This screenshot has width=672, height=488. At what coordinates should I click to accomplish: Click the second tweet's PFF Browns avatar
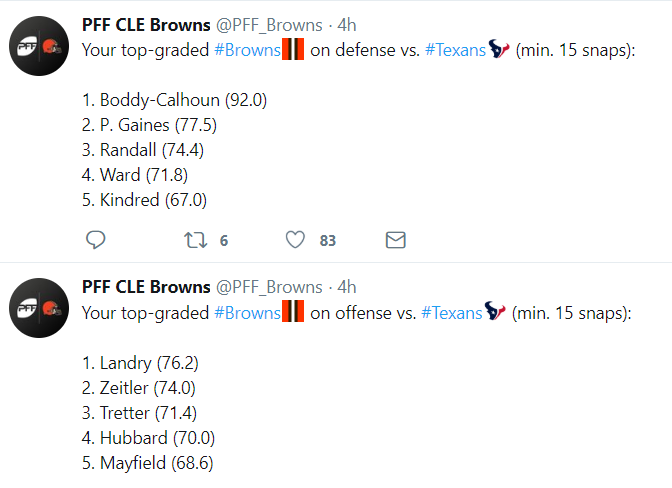(39, 308)
